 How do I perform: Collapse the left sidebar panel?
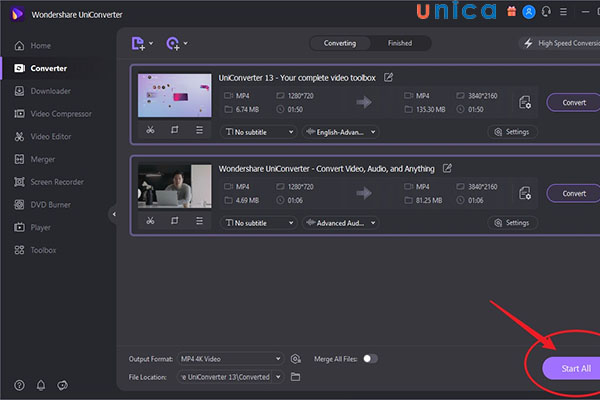point(114,214)
